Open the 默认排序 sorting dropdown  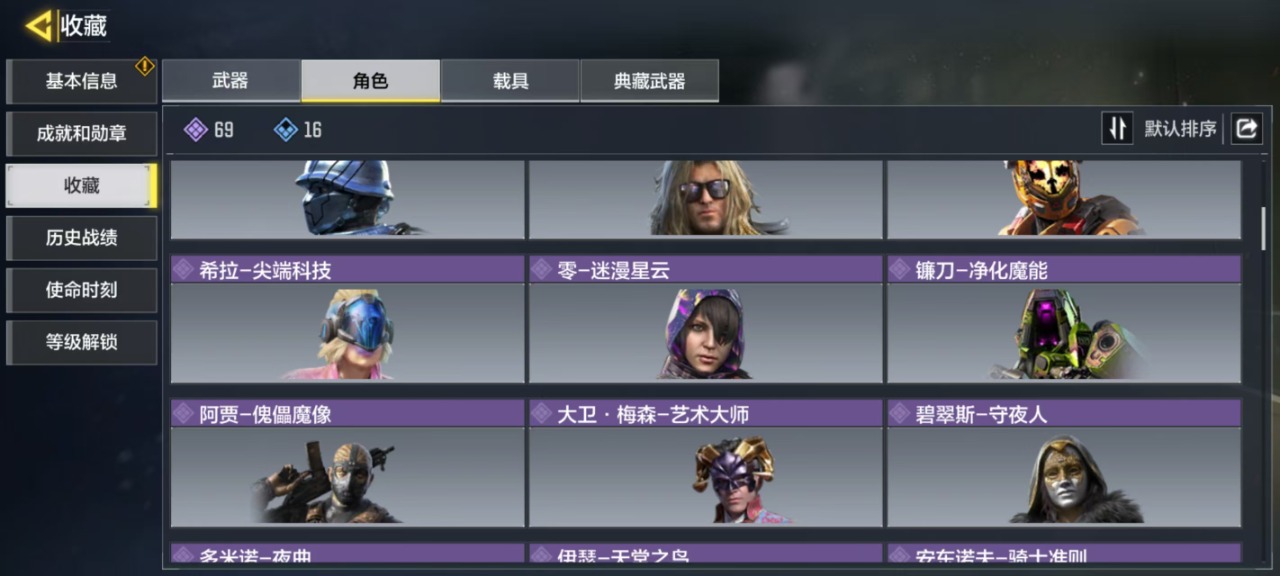click(1180, 128)
